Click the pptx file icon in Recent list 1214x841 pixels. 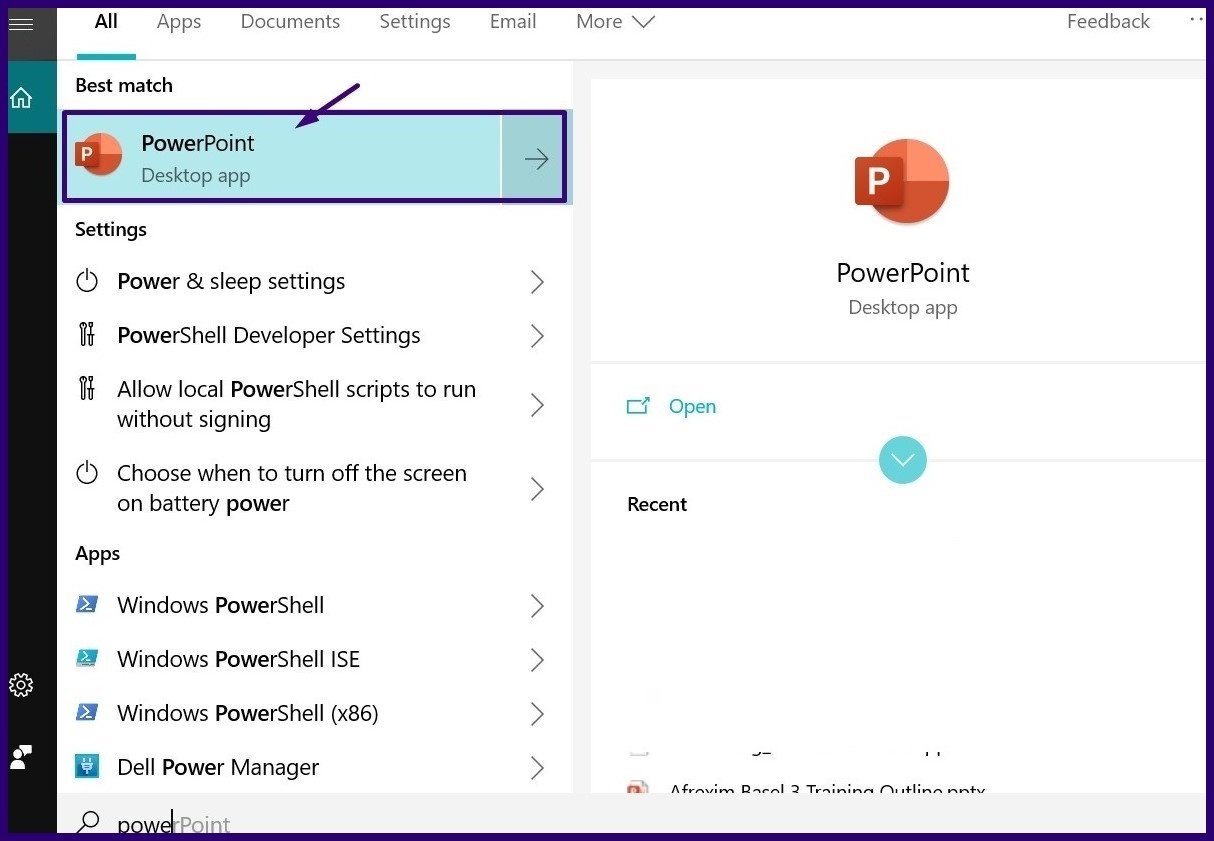coord(638,789)
